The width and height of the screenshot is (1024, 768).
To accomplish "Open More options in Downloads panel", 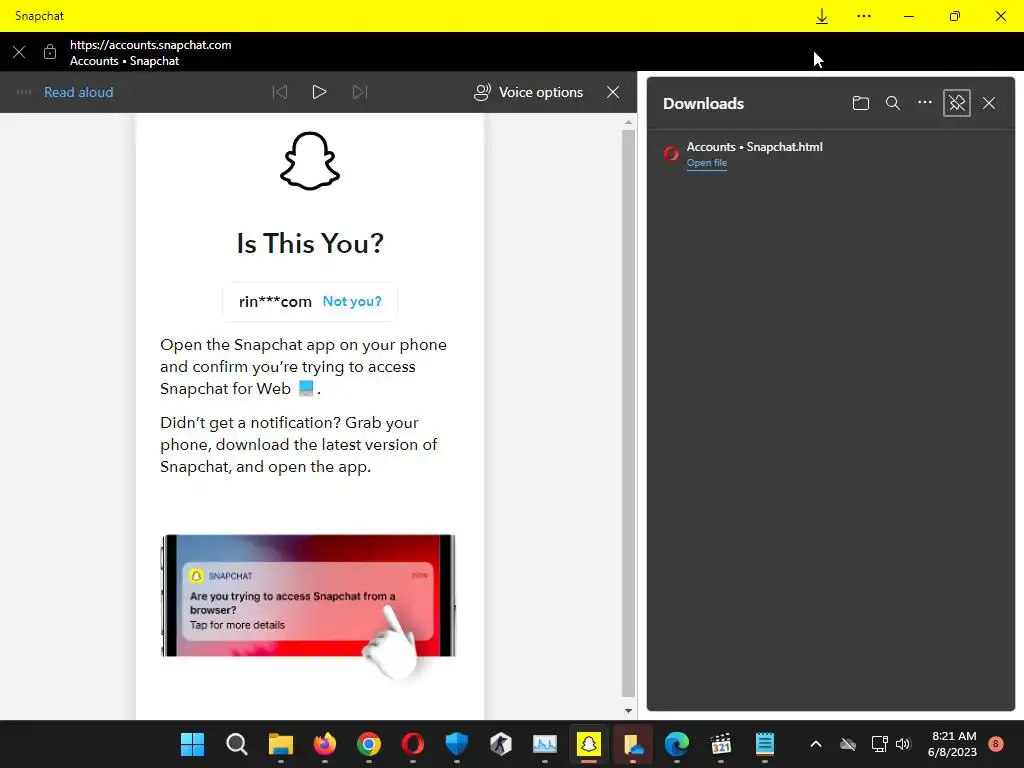I will click(x=925, y=103).
